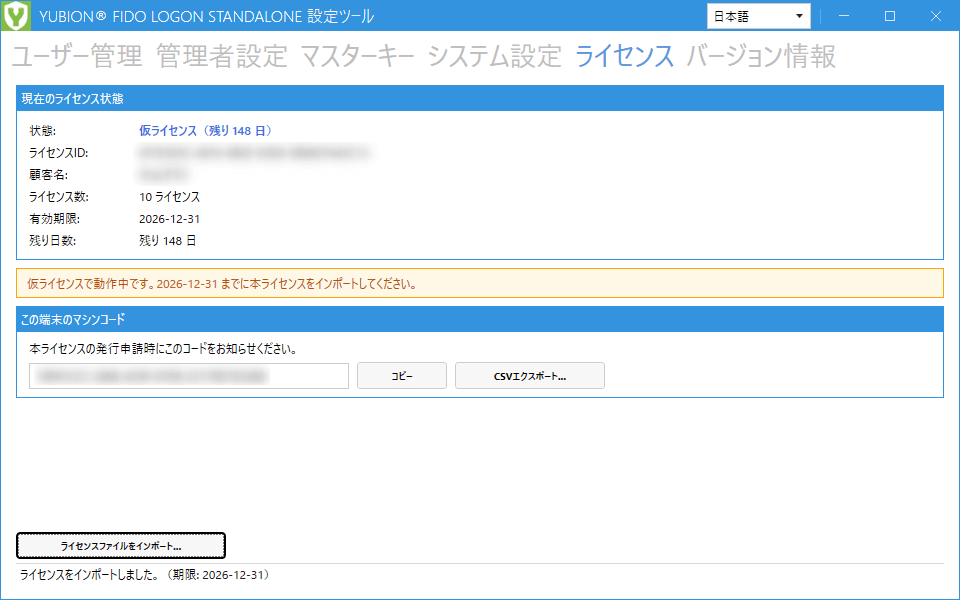The width and height of the screenshot is (960, 600).
Task: Go to the システム設定 tab
Action: coord(495,56)
